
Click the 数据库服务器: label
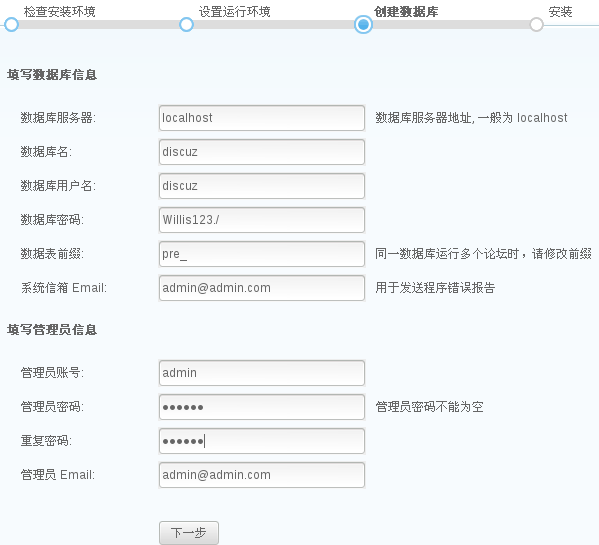(58, 118)
